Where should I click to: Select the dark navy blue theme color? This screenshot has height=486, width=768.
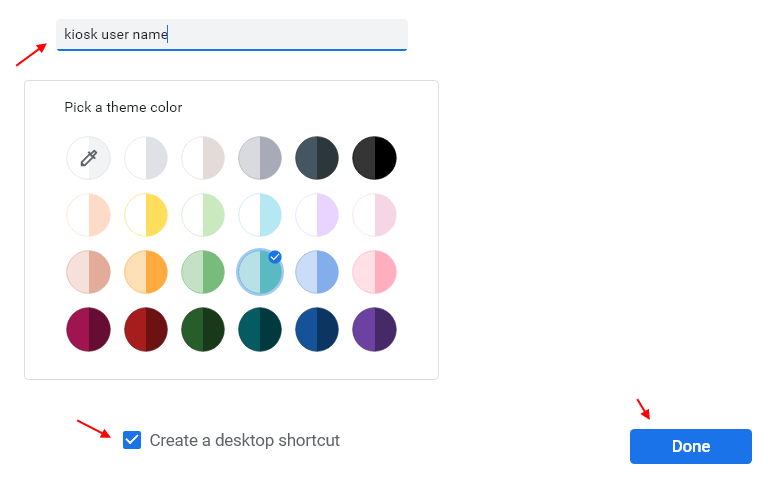tap(317, 329)
